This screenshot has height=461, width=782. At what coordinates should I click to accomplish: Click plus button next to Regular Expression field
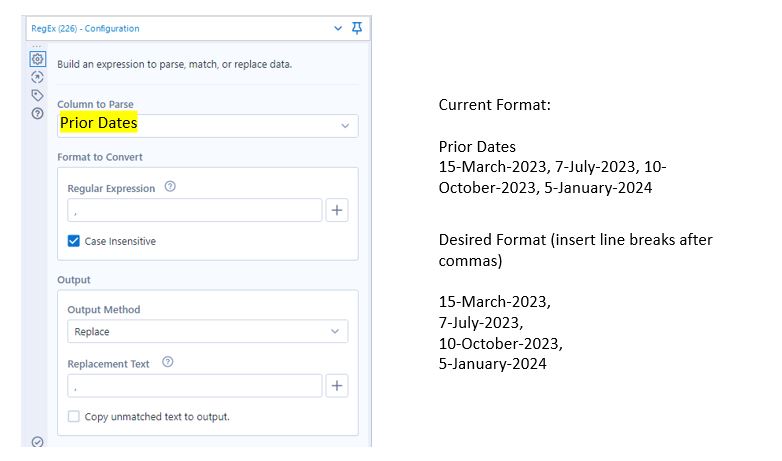tap(337, 210)
